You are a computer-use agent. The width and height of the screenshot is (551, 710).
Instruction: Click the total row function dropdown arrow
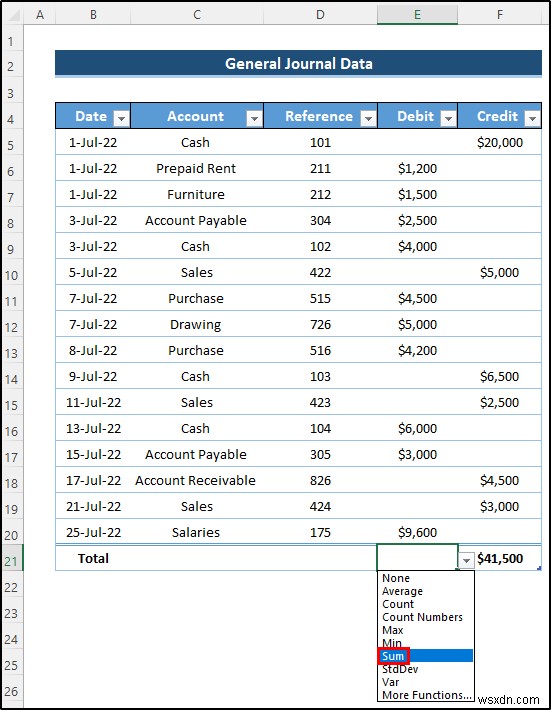pyautogui.click(x=466, y=561)
